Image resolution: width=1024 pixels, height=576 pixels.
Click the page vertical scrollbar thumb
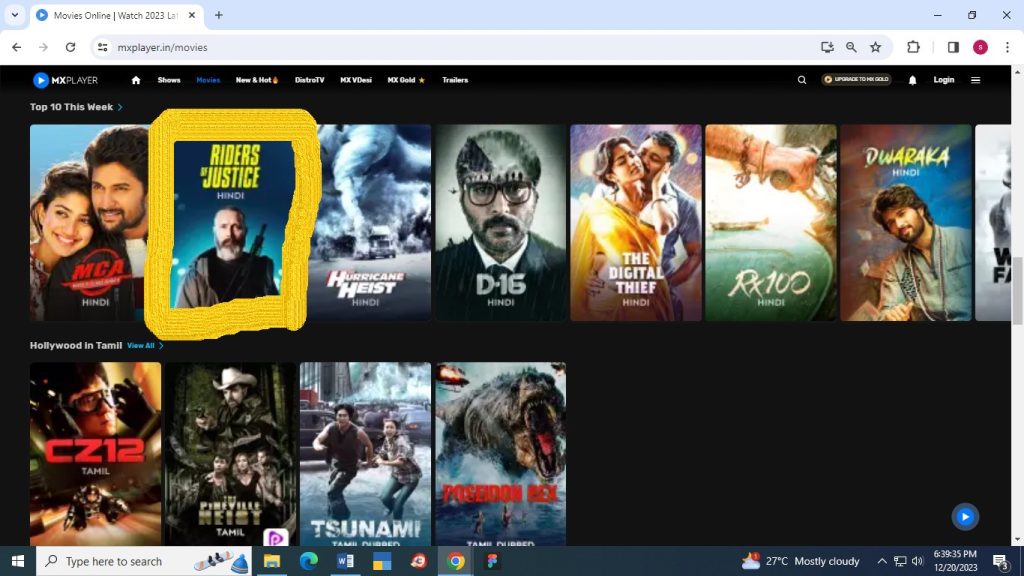point(1017,290)
